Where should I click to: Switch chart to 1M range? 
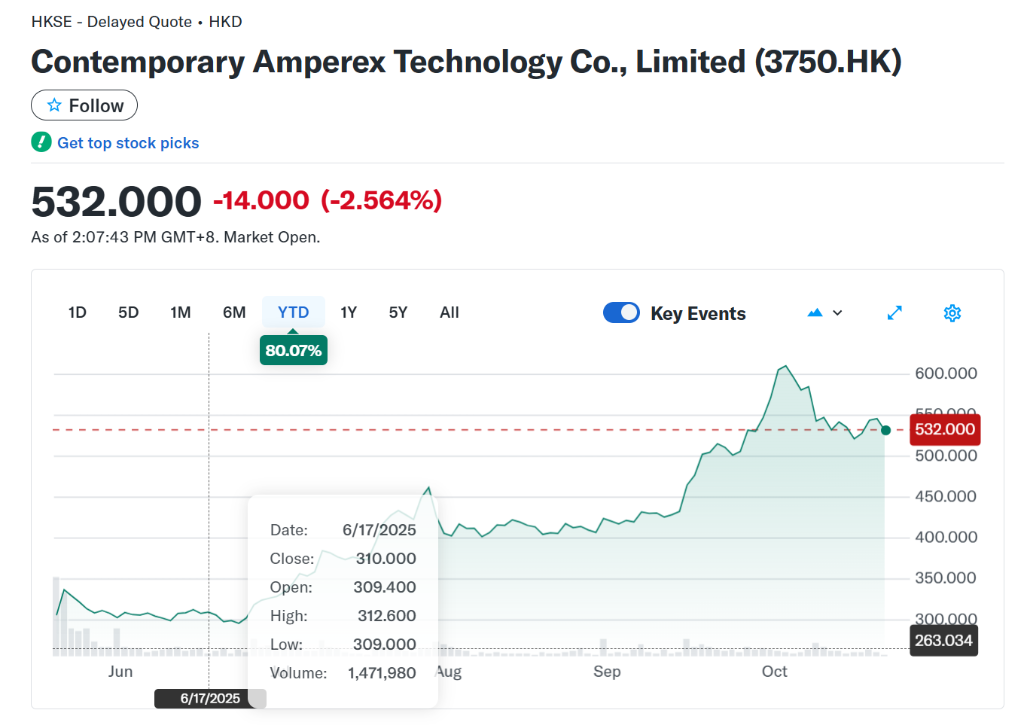point(180,312)
